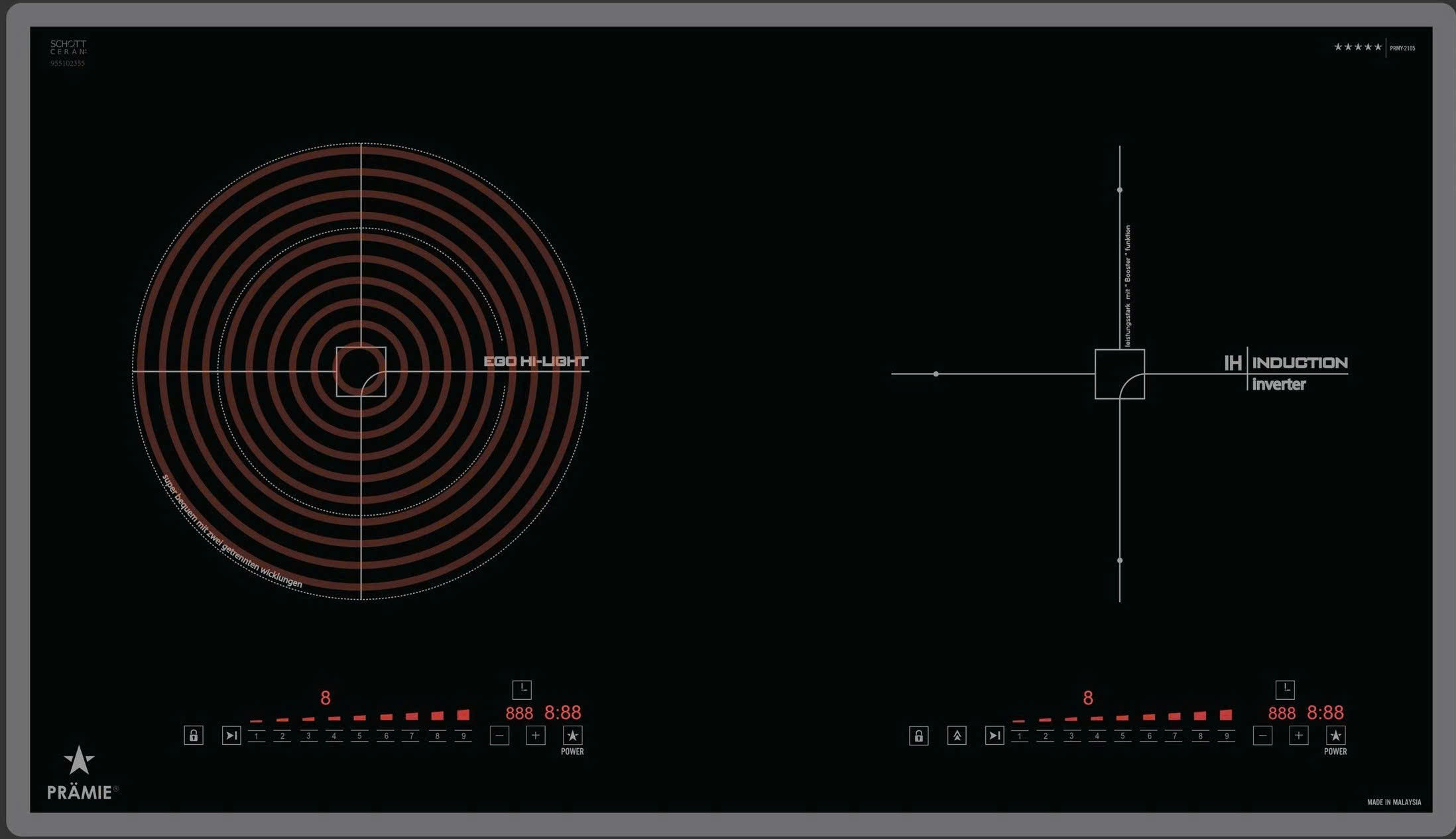This screenshot has height=839, width=1456.
Task: Tap the left zone pause/play icon
Action: pos(231,735)
